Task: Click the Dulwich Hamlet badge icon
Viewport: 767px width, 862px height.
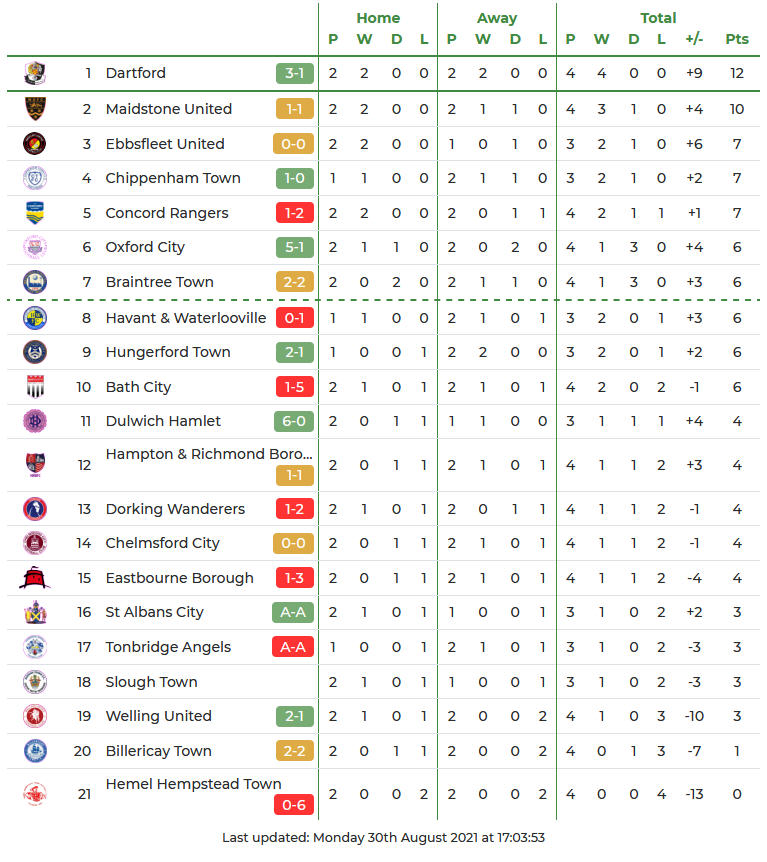Action: click(34, 421)
